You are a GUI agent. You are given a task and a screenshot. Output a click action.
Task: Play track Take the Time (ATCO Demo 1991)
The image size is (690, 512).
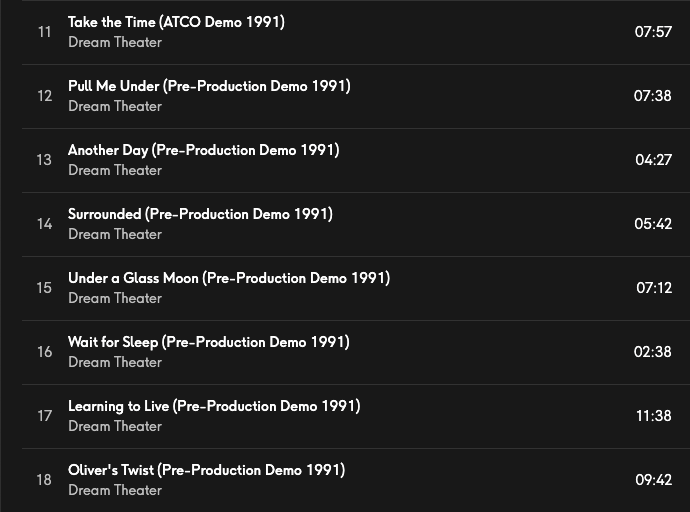click(176, 22)
